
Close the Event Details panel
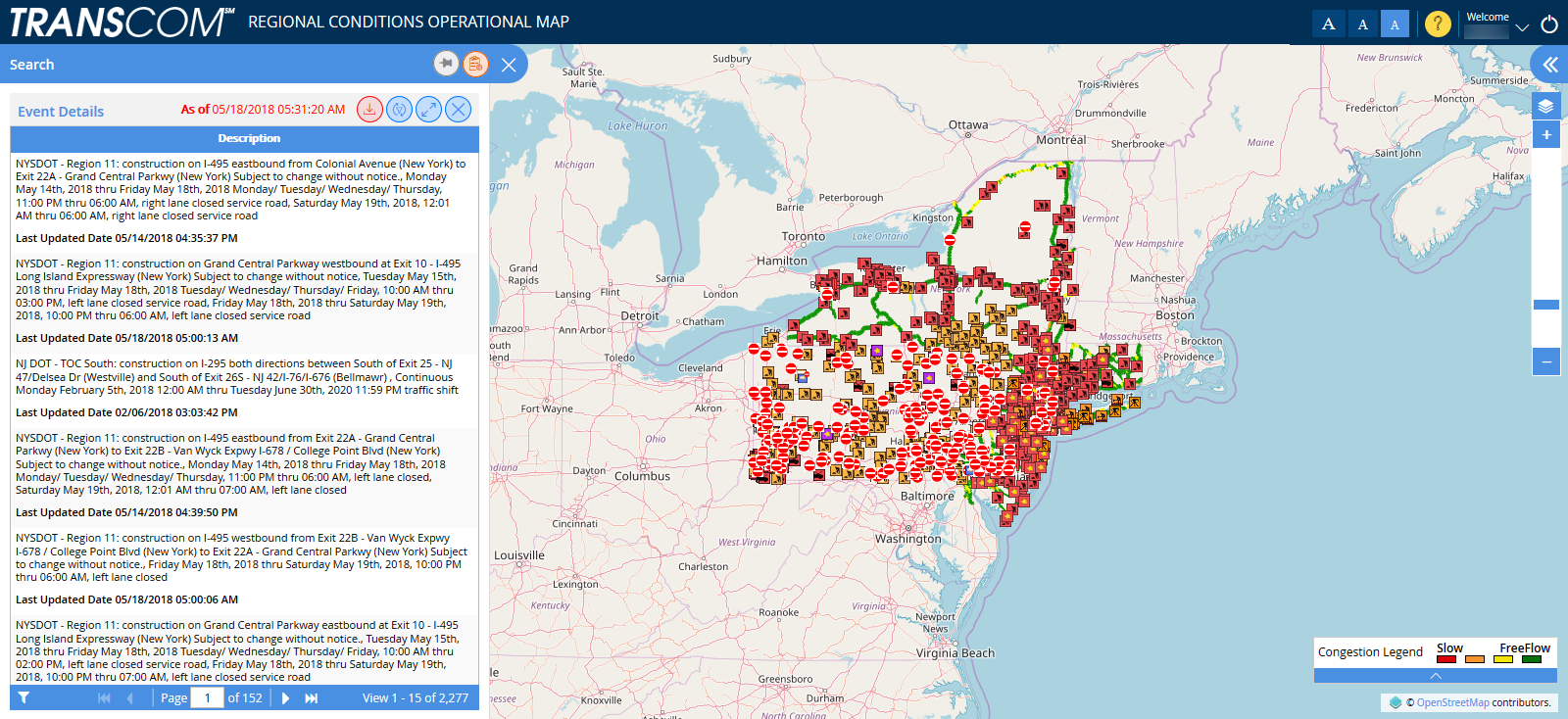point(458,110)
